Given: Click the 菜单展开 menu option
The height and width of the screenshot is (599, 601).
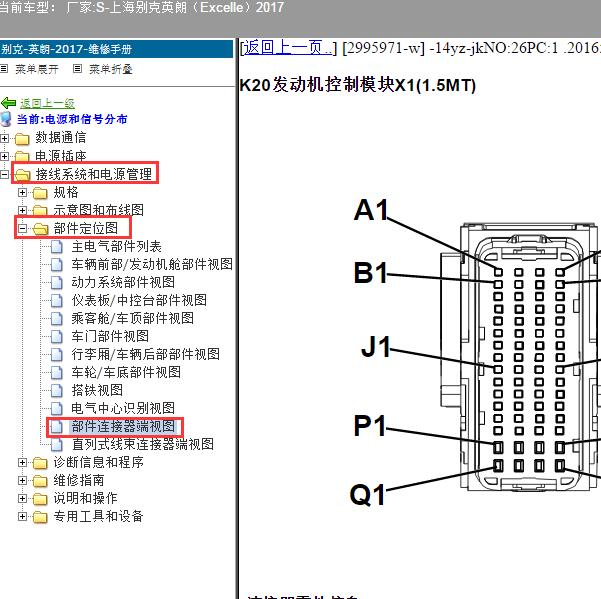Looking at the screenshot, I should [36, 69].
